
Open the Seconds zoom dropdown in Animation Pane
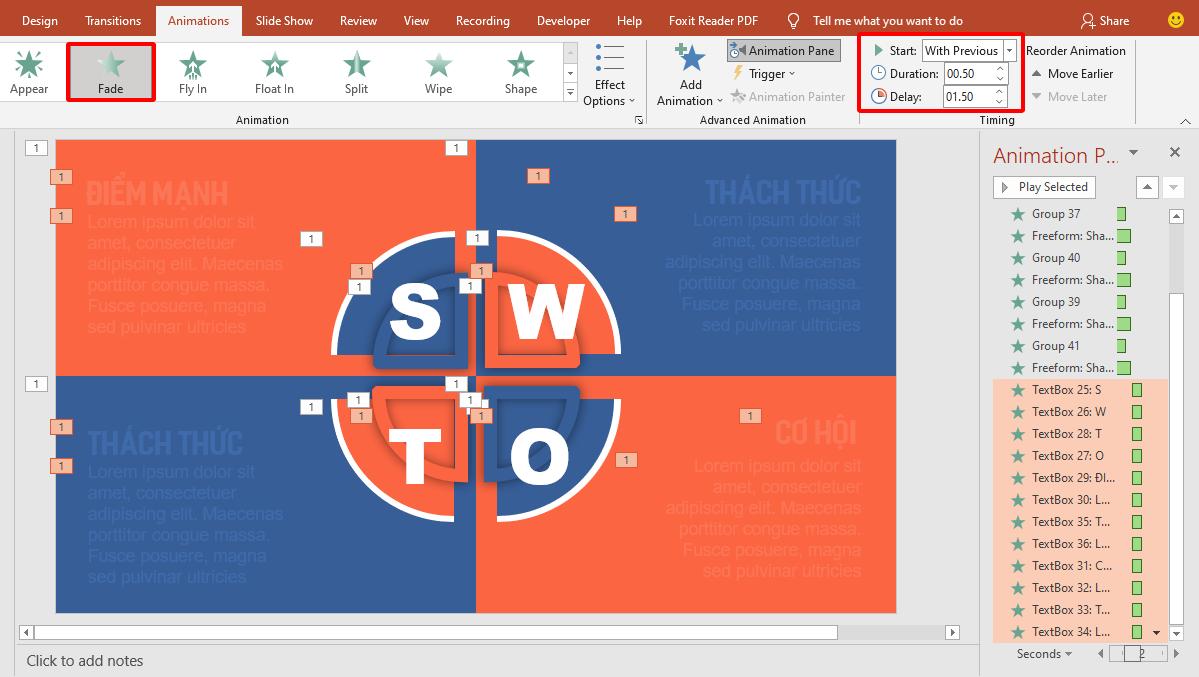(x=1044, y=653)
